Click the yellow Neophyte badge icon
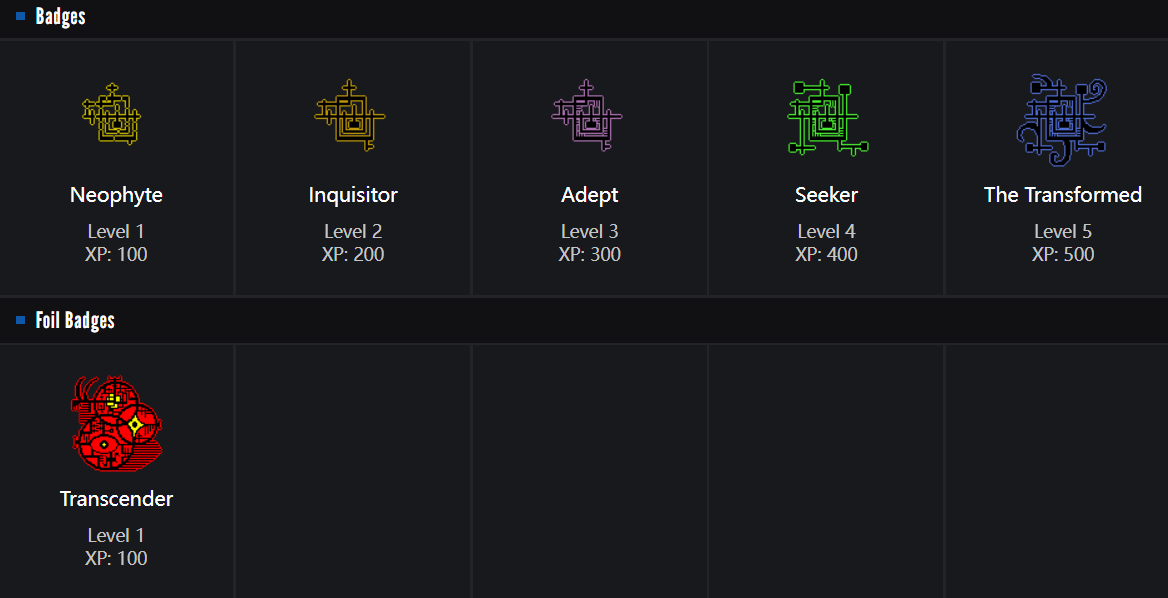The height and width of the screenshot is (598, 1168). [112, 115]
